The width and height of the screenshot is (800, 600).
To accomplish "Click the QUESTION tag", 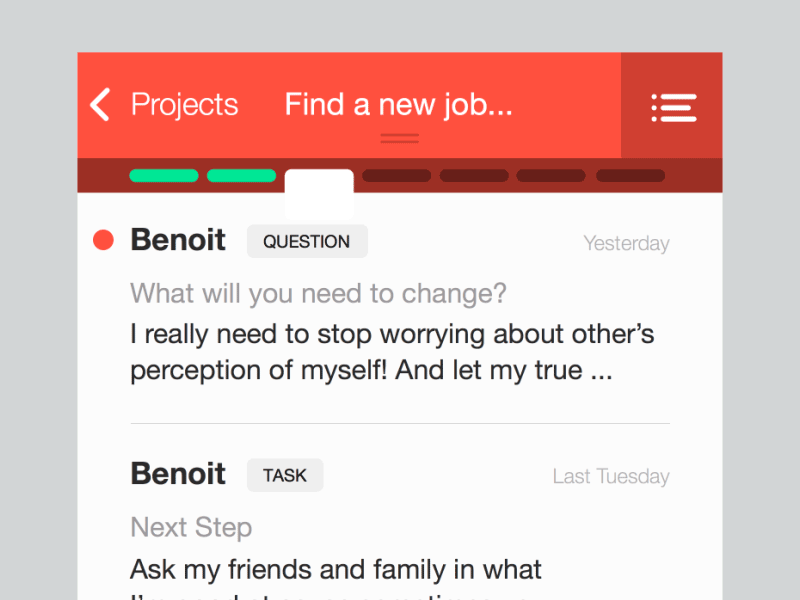I will (x=307, y=241).
